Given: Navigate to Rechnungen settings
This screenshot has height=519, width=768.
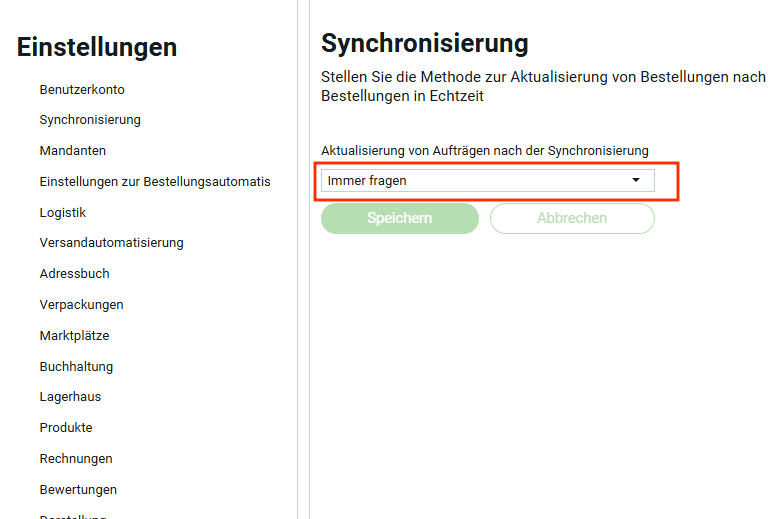Looking at the screenshot, I should point(76,459).
